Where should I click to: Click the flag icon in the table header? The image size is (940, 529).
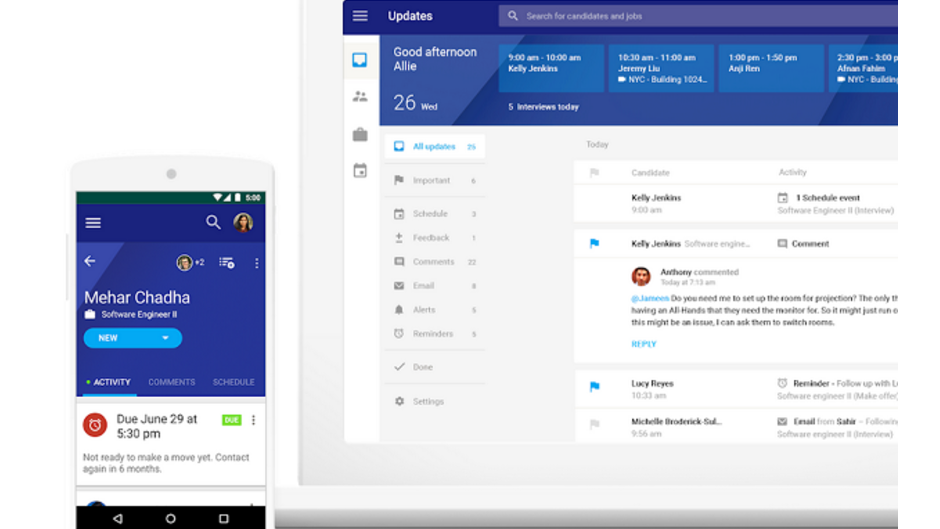[x=594, y=173]
